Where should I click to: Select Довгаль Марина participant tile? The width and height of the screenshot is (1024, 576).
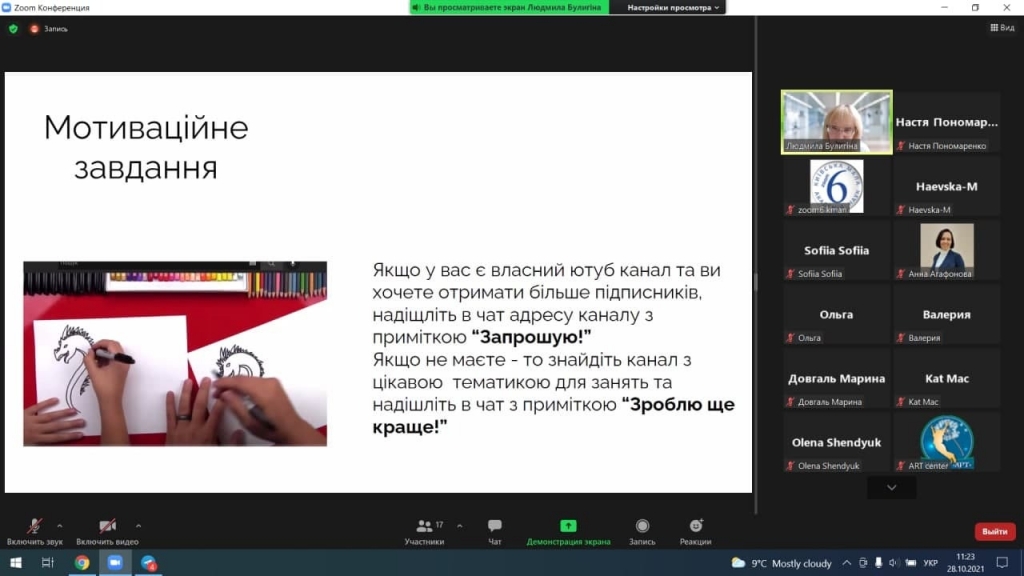click(x=837, y=378)
